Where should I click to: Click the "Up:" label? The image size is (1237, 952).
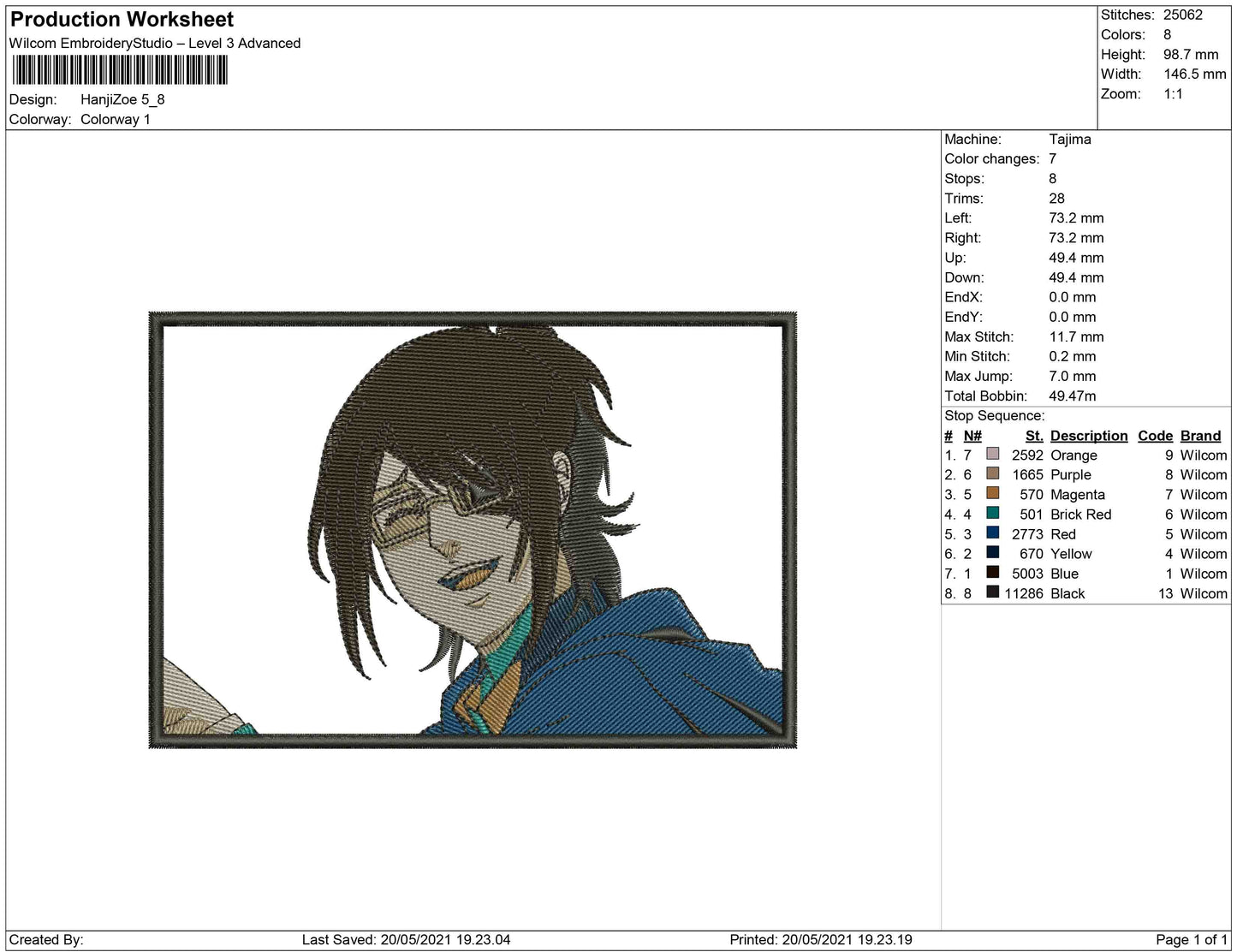(x=955, y=258)
